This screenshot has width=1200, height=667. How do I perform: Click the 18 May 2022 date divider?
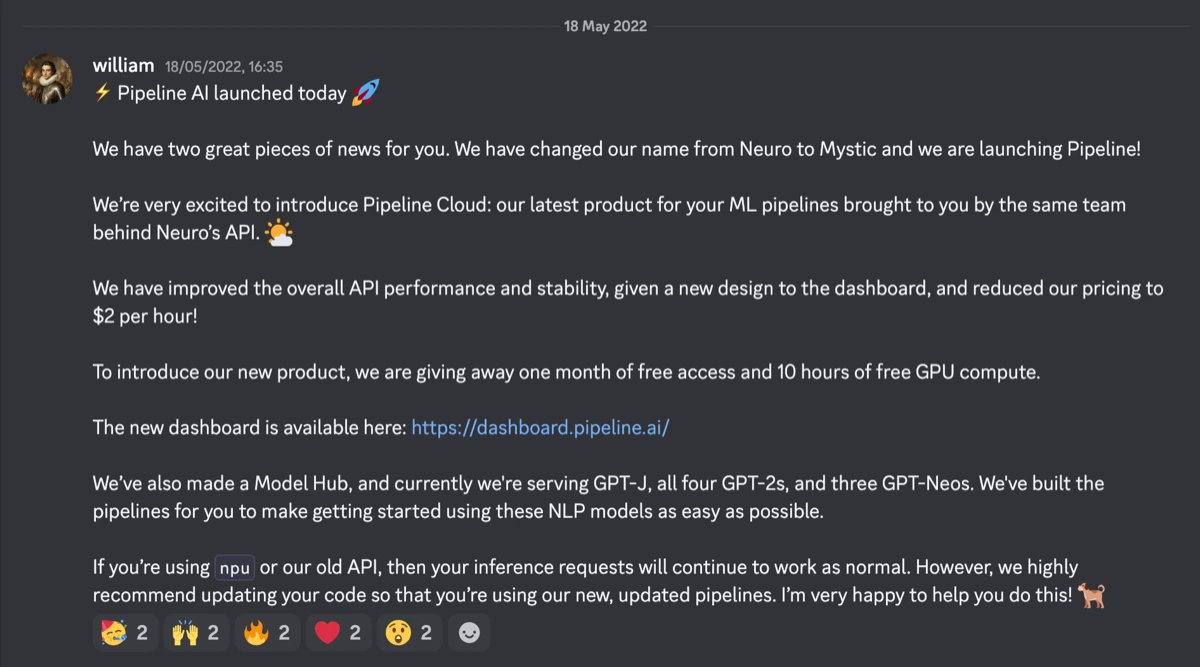tap(605, 26)
